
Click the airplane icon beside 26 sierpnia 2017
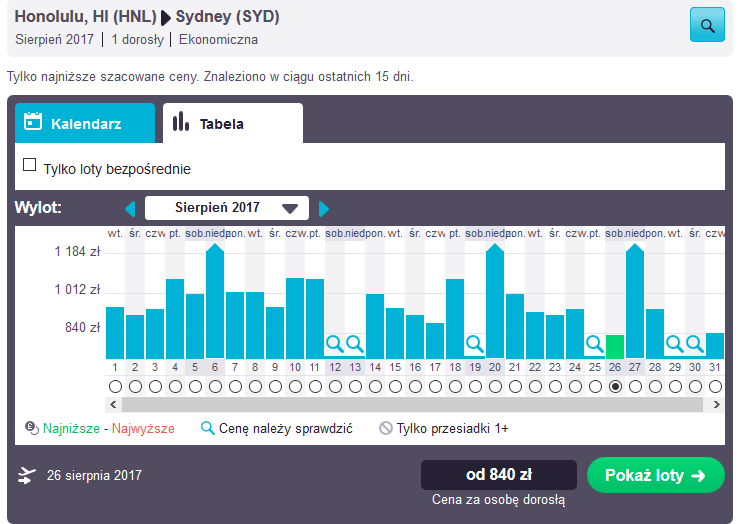coord(27,476)
